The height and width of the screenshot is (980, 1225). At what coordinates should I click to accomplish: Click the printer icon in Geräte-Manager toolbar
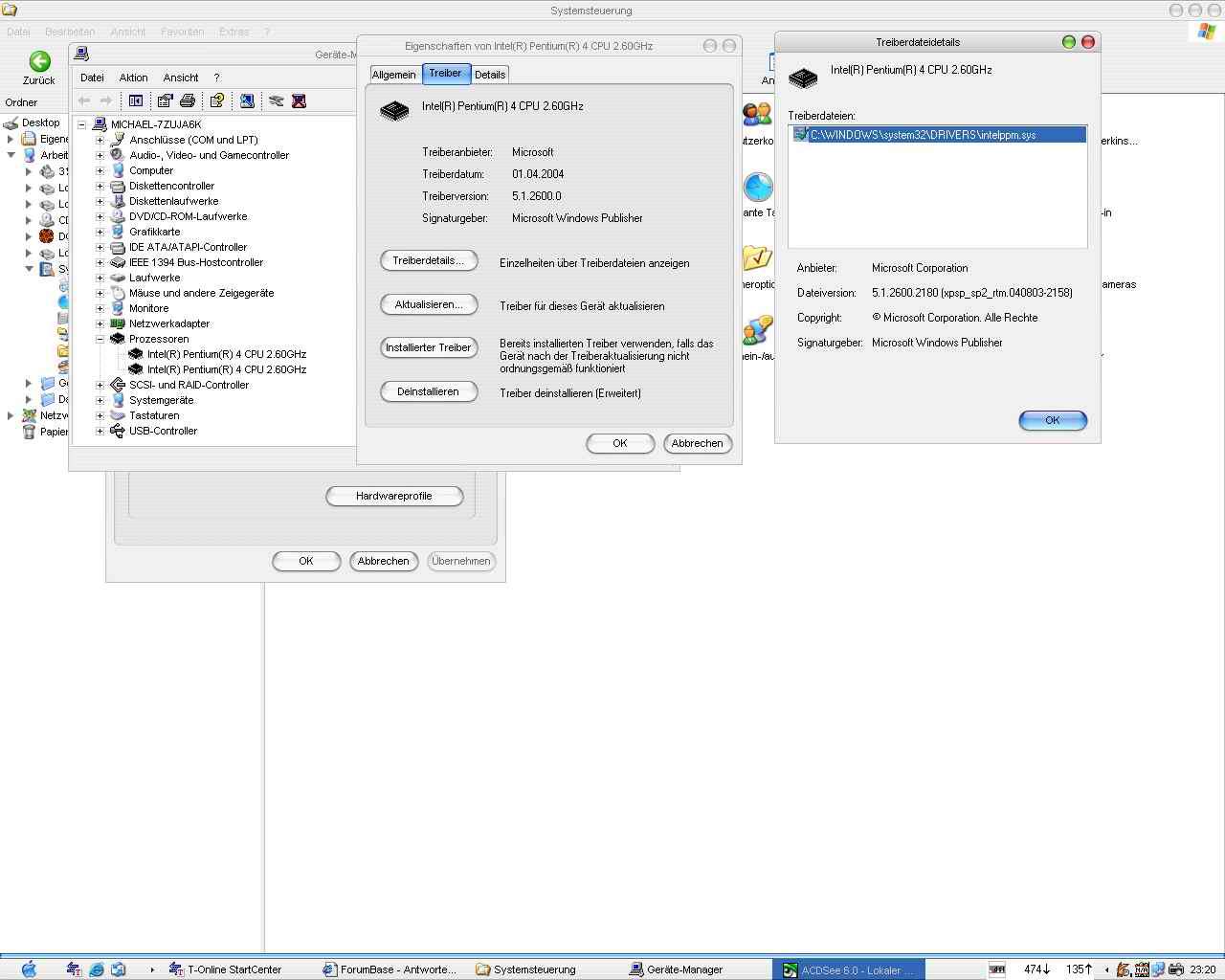pos(188,100)
